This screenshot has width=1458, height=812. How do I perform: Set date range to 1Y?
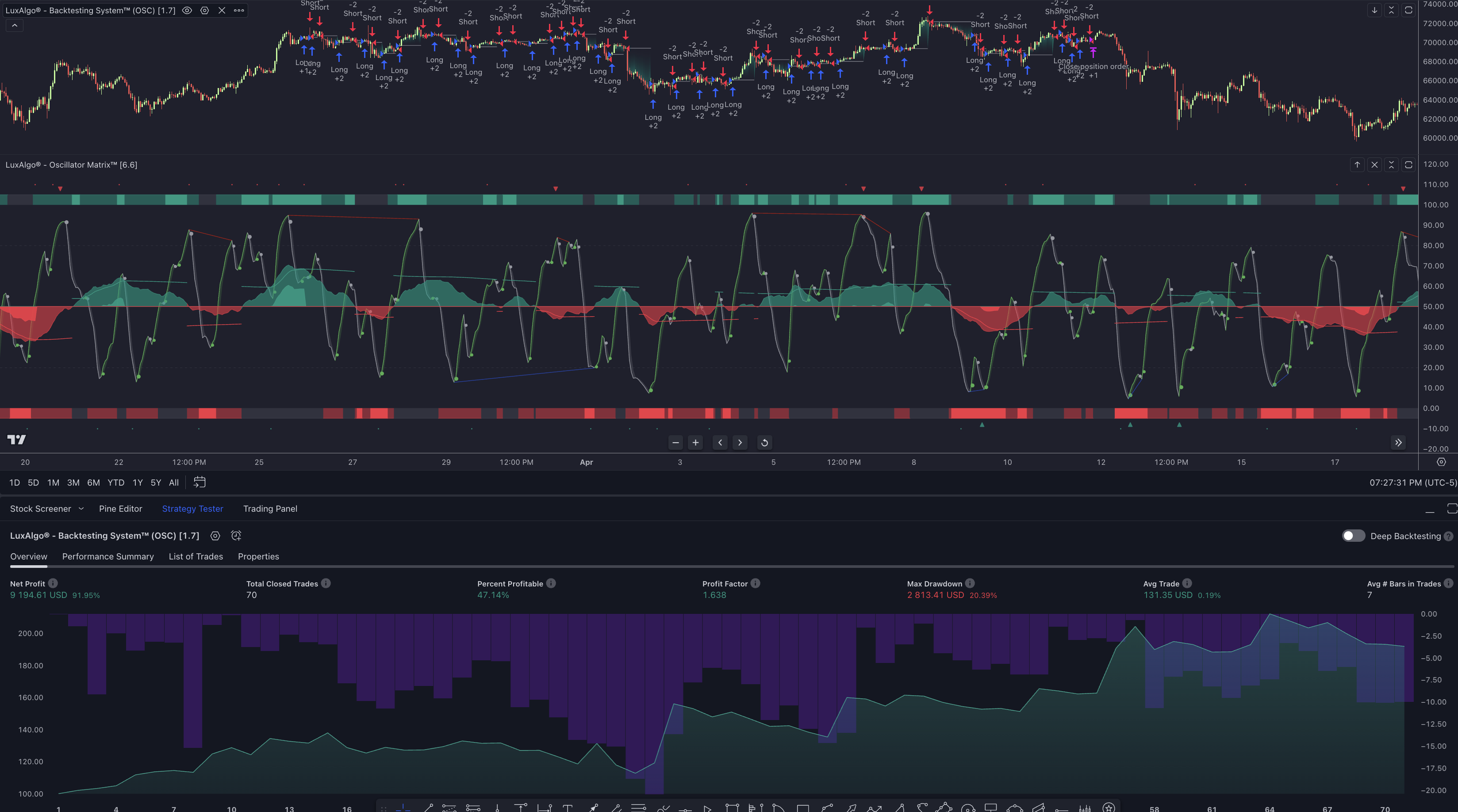tap(138, 483)
